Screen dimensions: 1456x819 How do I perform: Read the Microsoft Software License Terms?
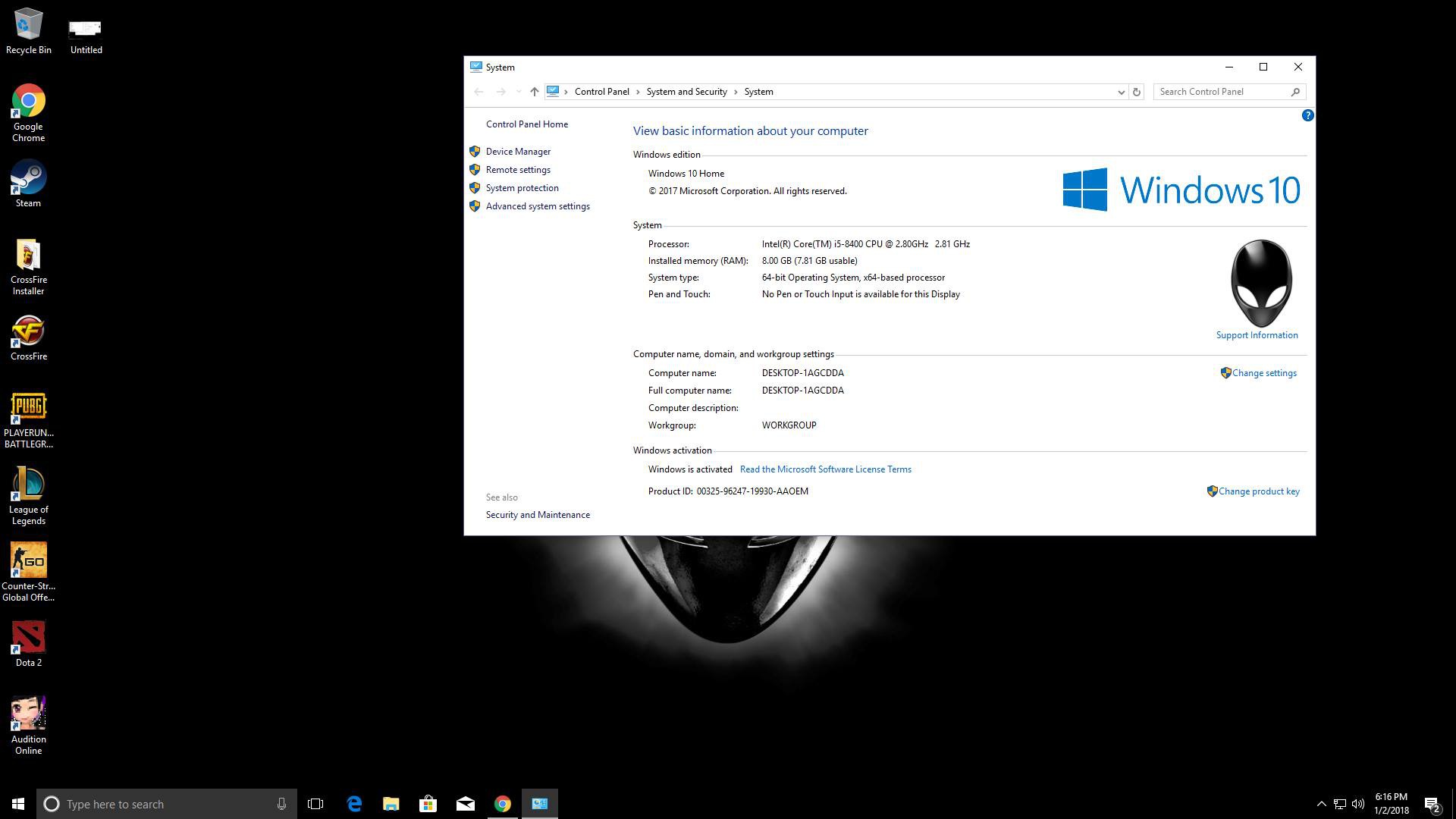[825, 469]
